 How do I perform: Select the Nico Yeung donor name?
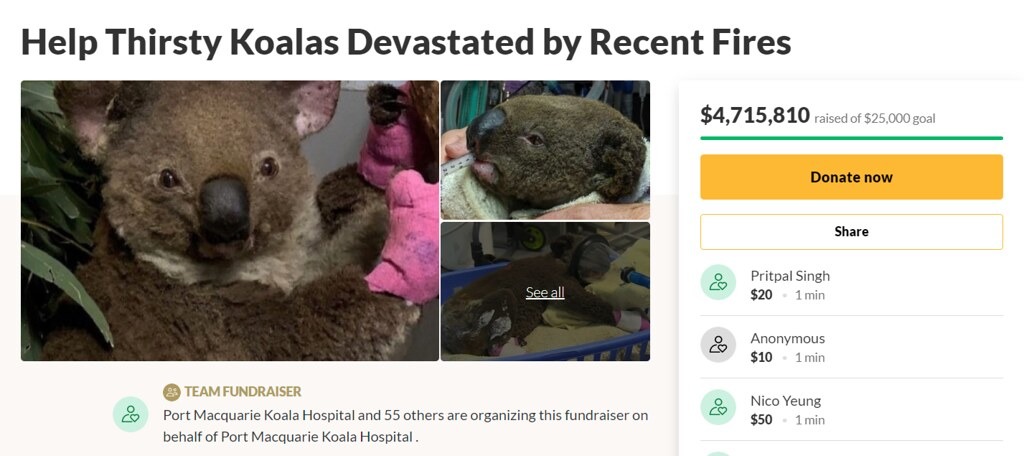tap(785, 400)
